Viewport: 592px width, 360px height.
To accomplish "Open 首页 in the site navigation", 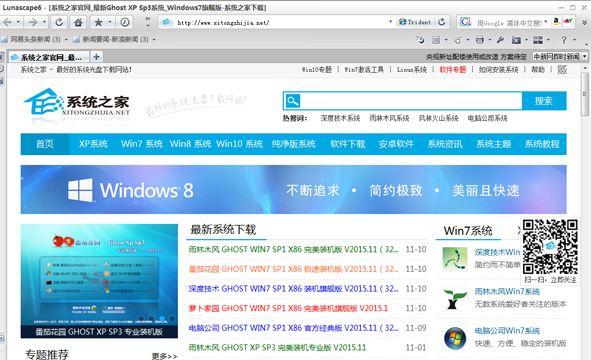I will (x=45, y=144).
